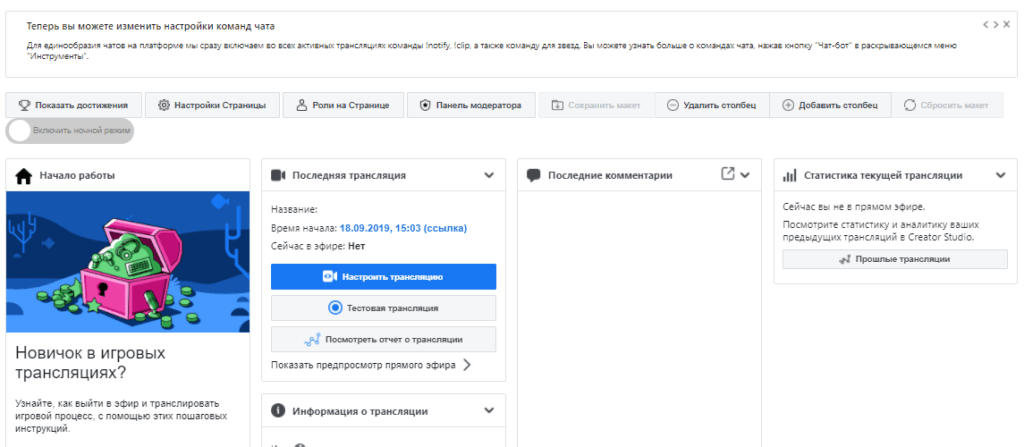Click the Название: label in broadcast panel
1024x447 pixels.
(294, 210)
